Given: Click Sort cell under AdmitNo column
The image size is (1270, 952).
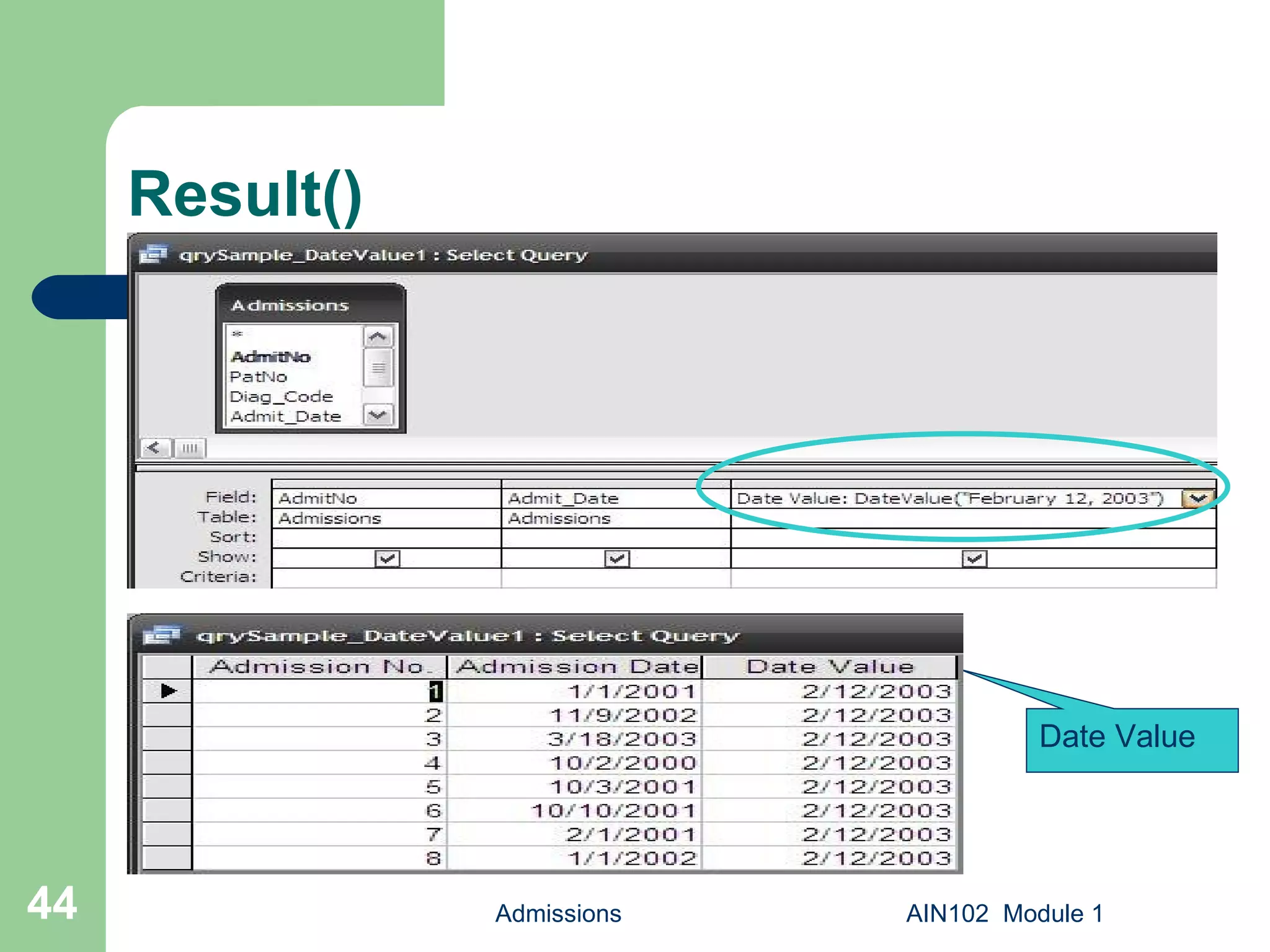Looking at the screenshot, I should point(386,538).
